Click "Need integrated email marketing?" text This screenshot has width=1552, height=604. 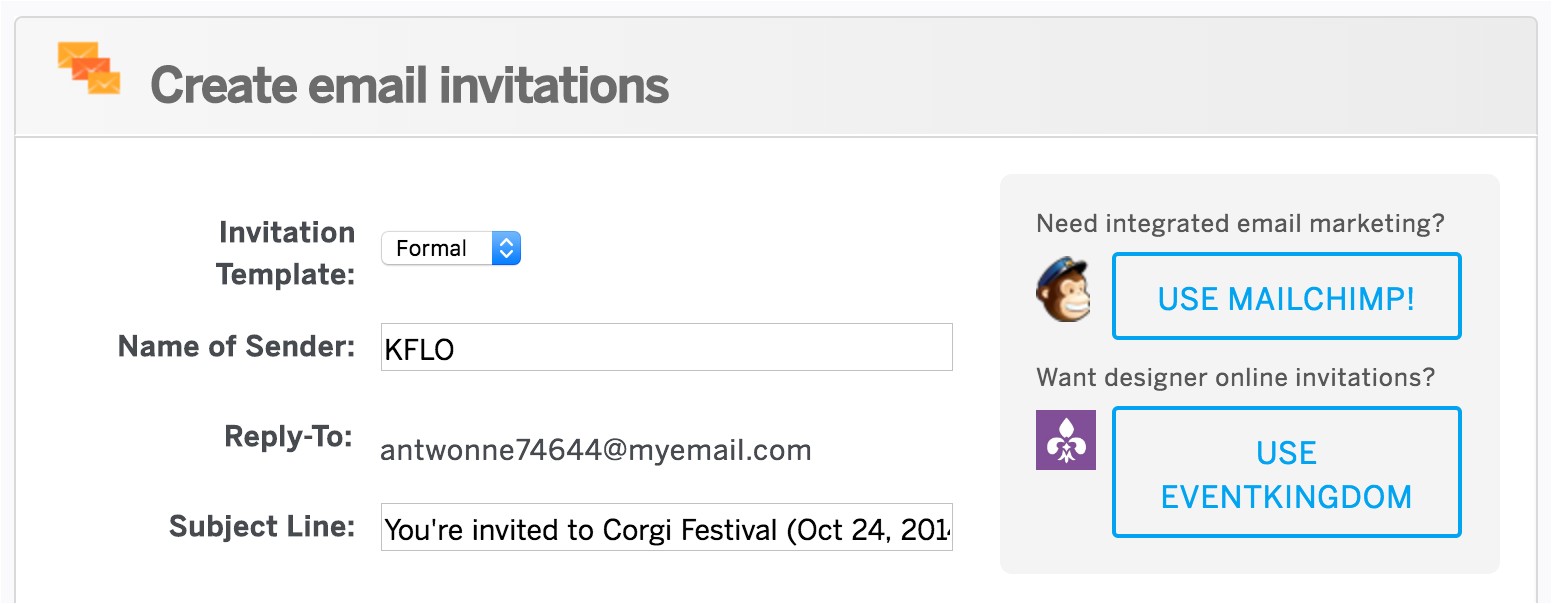click(x=1240, y=223)
